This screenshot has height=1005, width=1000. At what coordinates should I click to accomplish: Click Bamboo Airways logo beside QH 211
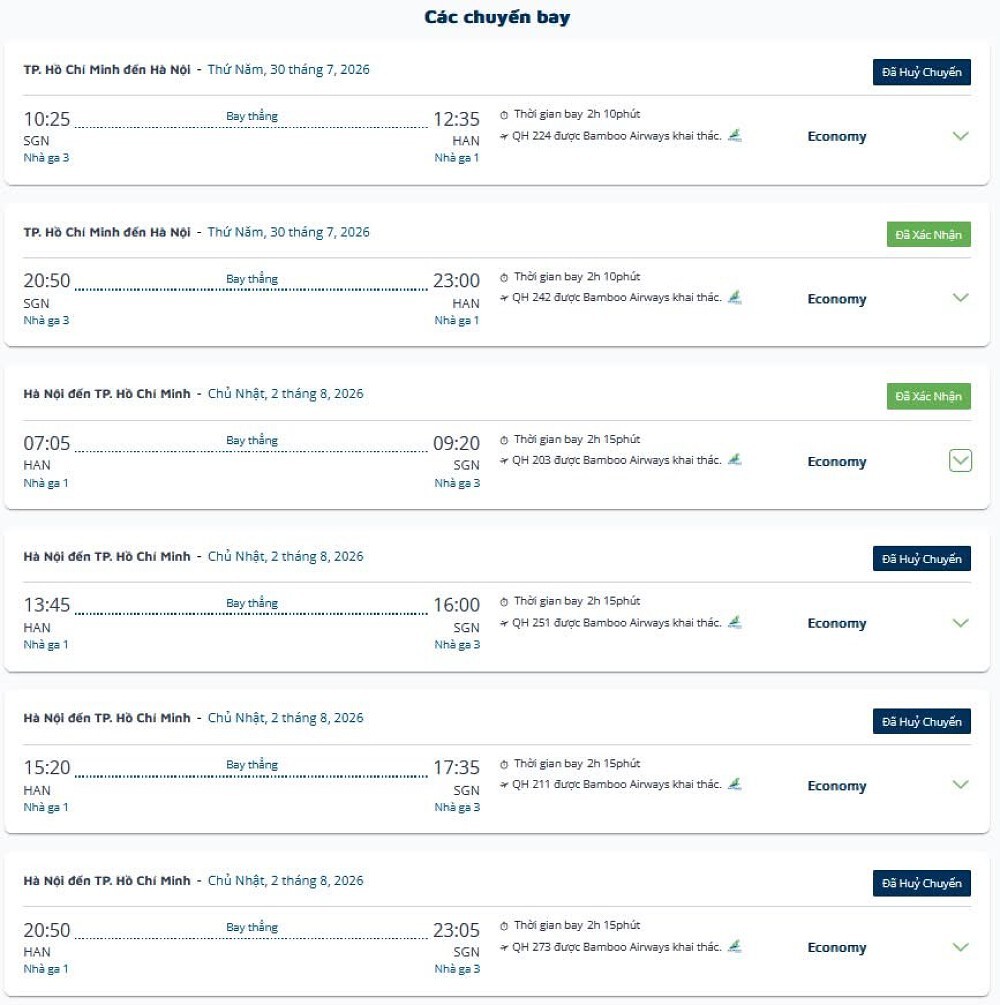pyautogui.click(x=735, y=784)
